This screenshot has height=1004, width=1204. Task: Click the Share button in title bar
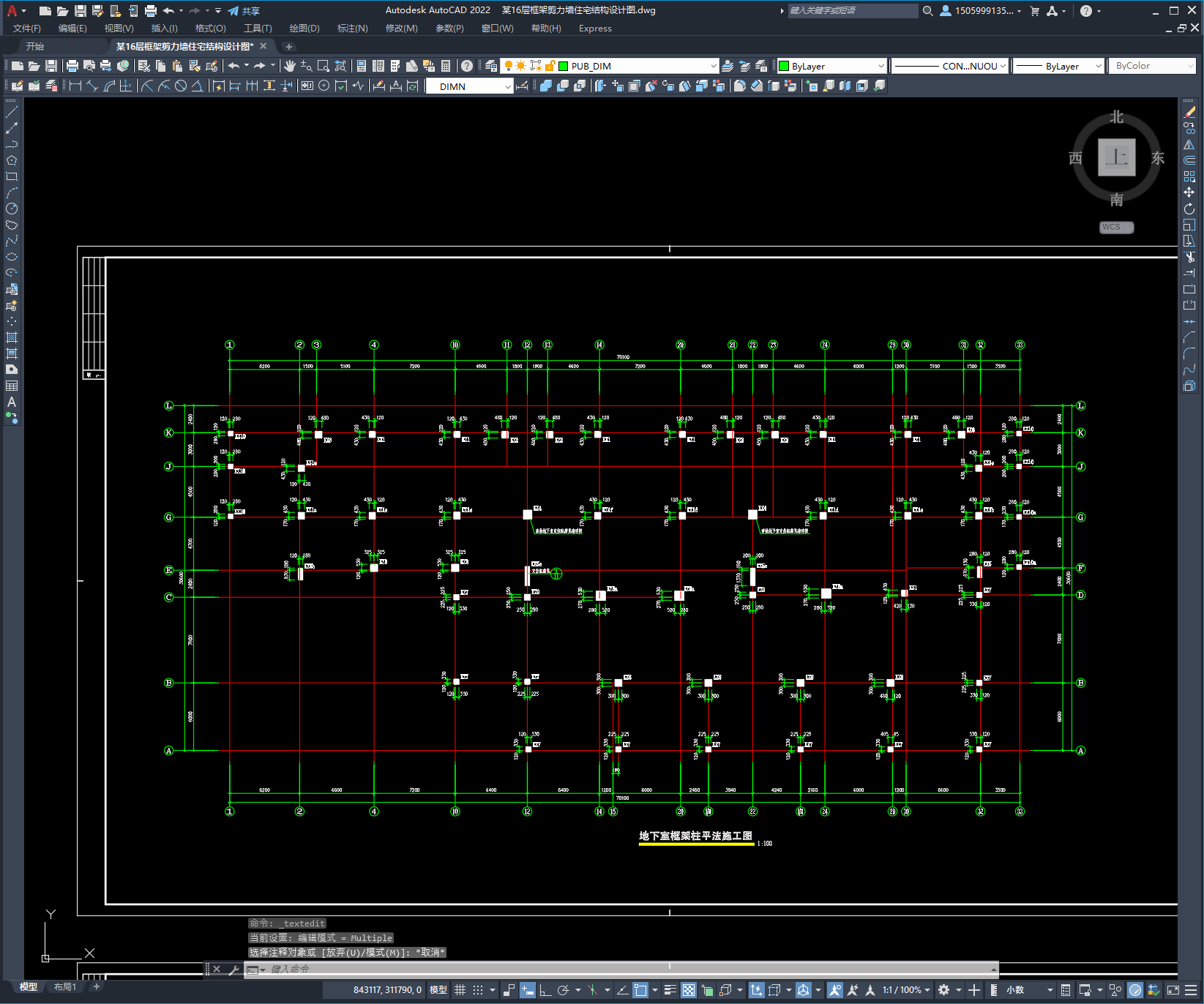[244, 11]
